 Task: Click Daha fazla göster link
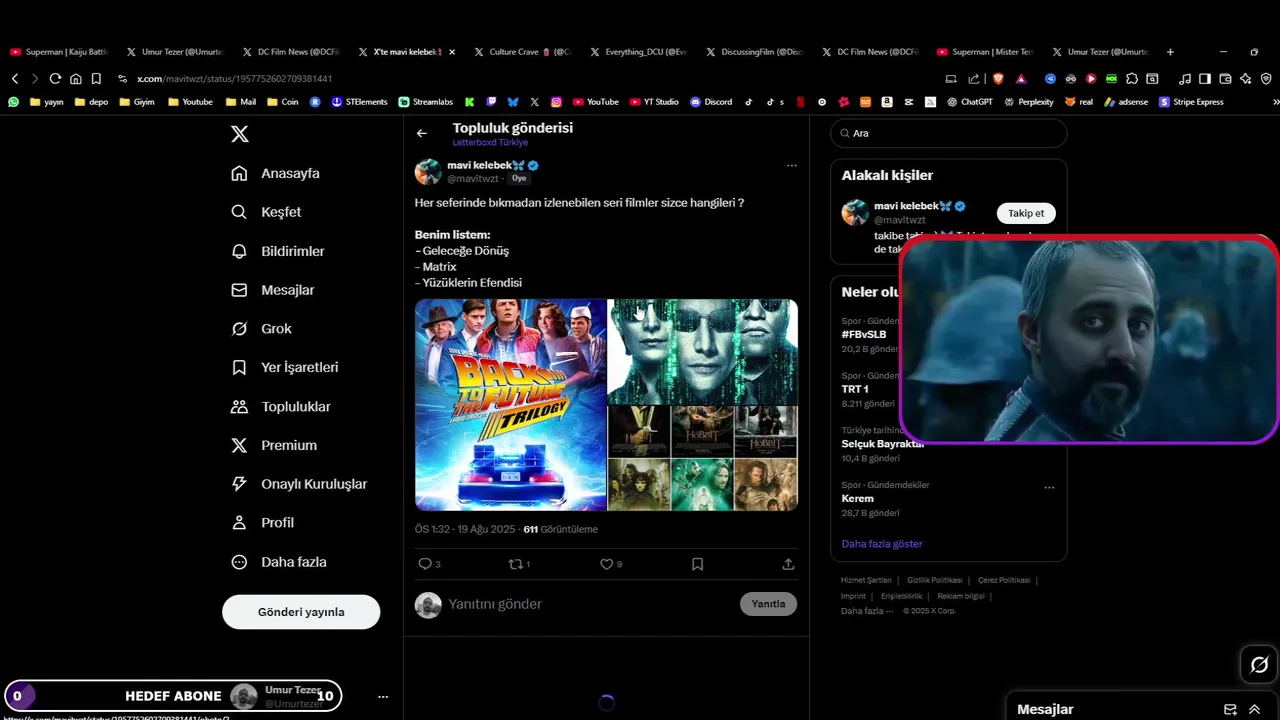[x=881, y=544]
